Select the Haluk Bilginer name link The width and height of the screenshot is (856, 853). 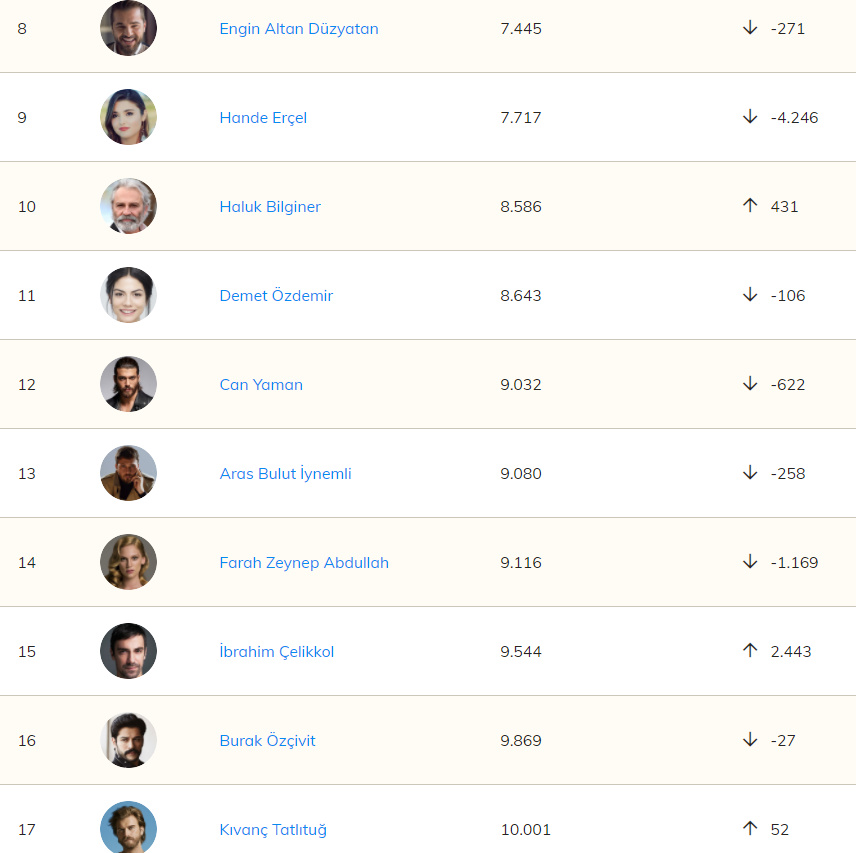point(270,207)
